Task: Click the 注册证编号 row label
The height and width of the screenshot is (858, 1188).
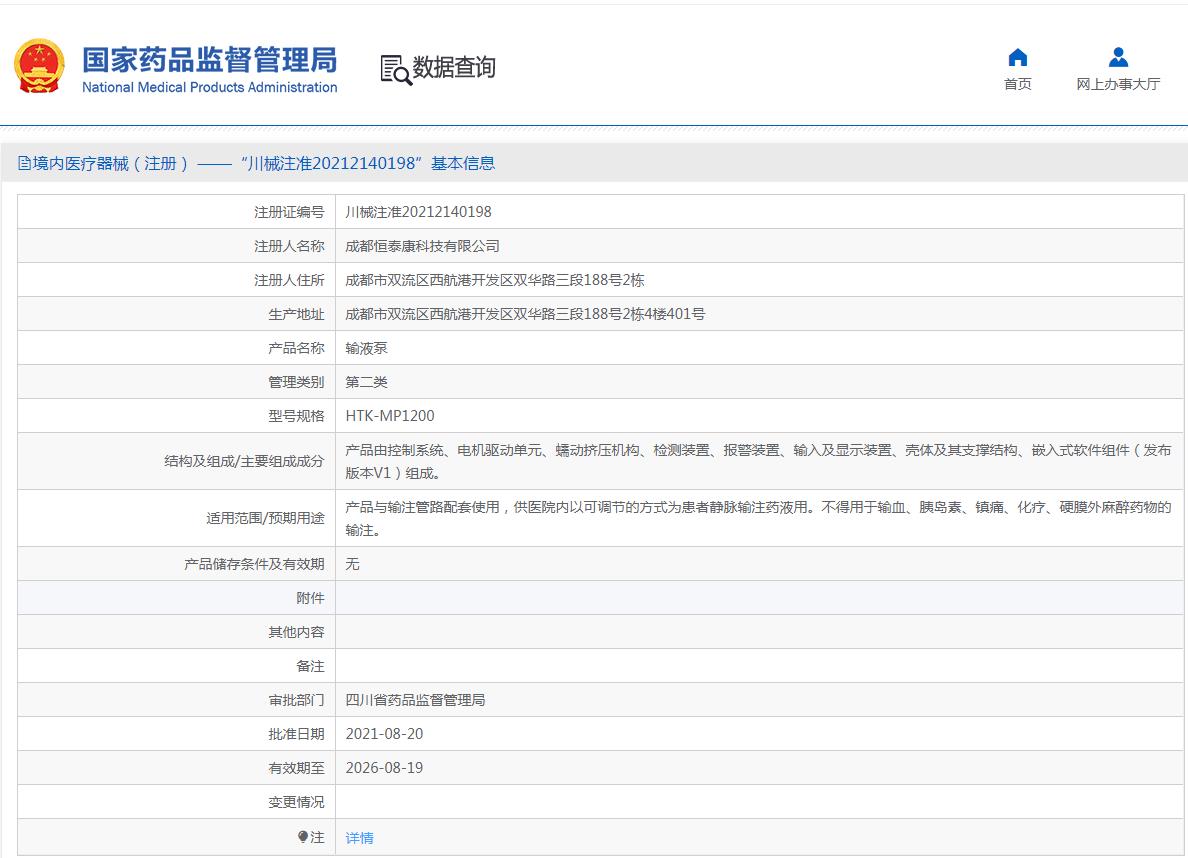Action: click(289, 212)
